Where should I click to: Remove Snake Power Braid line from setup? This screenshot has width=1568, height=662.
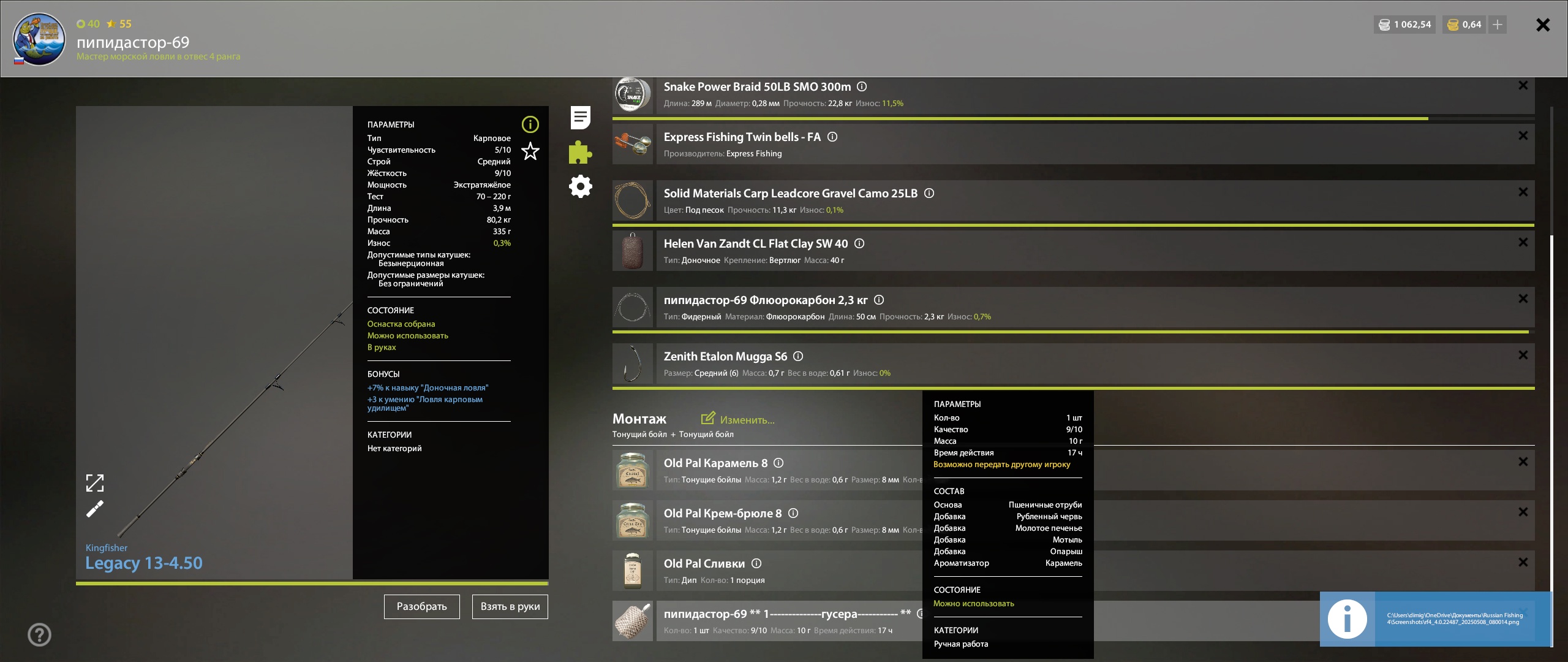pyautogui.click(x=1523, y=85)
